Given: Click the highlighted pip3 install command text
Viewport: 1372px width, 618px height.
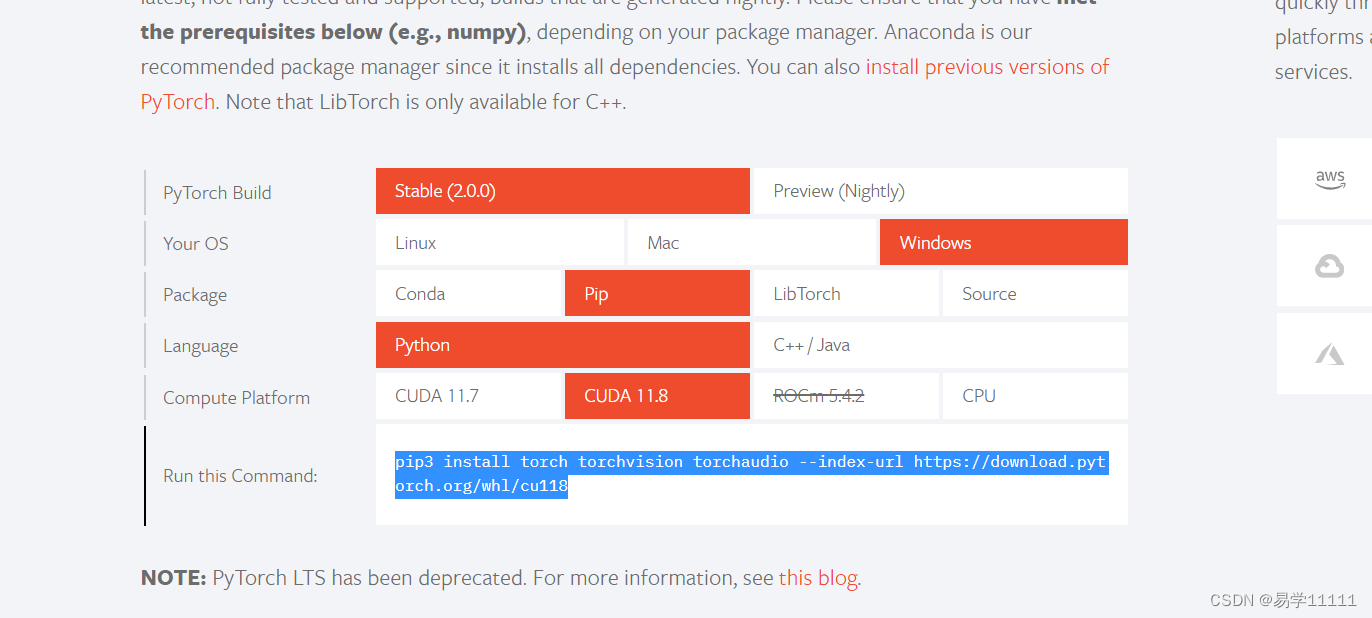Looking at the screenshot, I should click(x=751, y=474).
